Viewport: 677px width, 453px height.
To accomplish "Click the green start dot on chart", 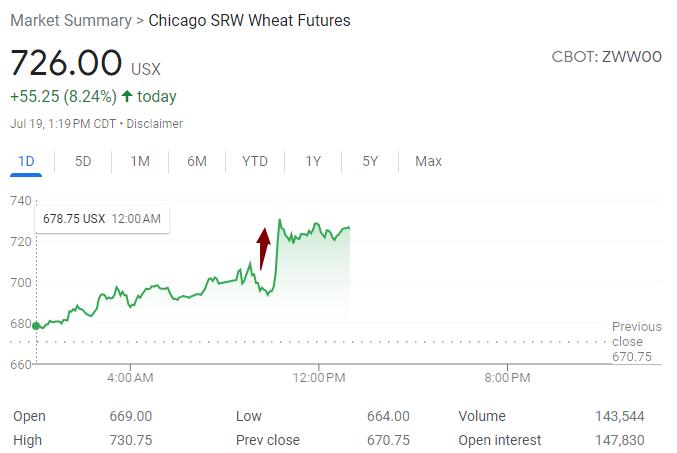I will tap(37, 326).
